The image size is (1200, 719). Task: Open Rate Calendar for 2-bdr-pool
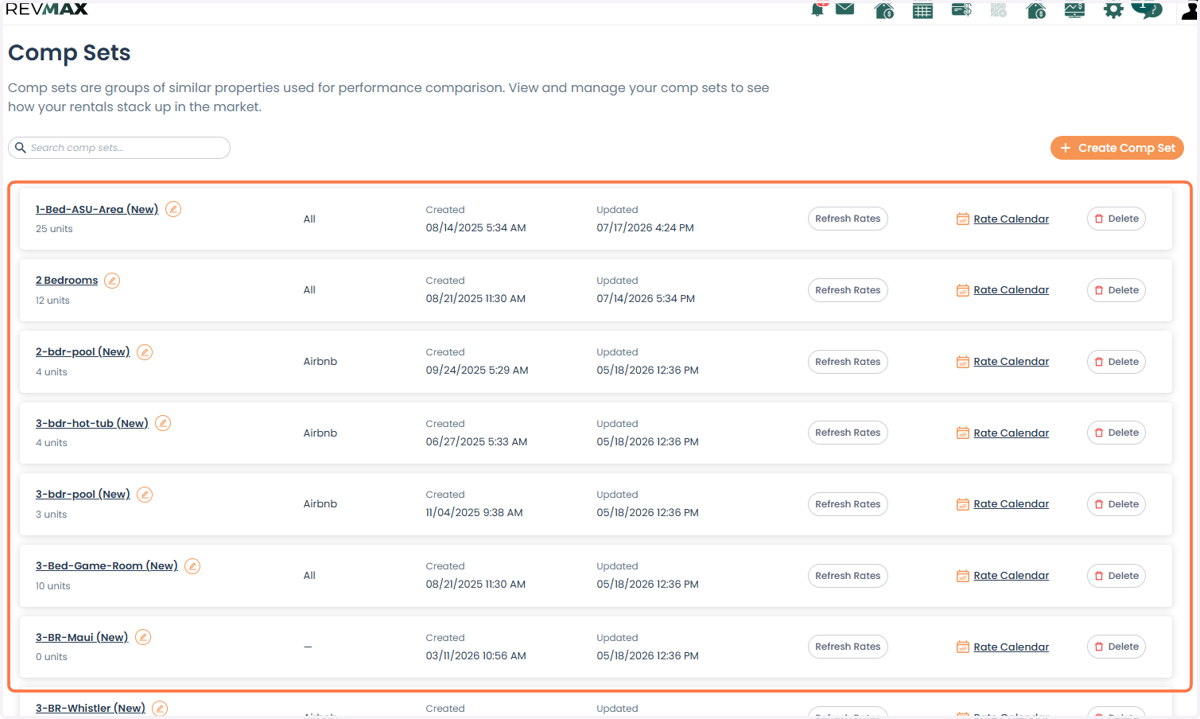click(x=1003, y=362)
